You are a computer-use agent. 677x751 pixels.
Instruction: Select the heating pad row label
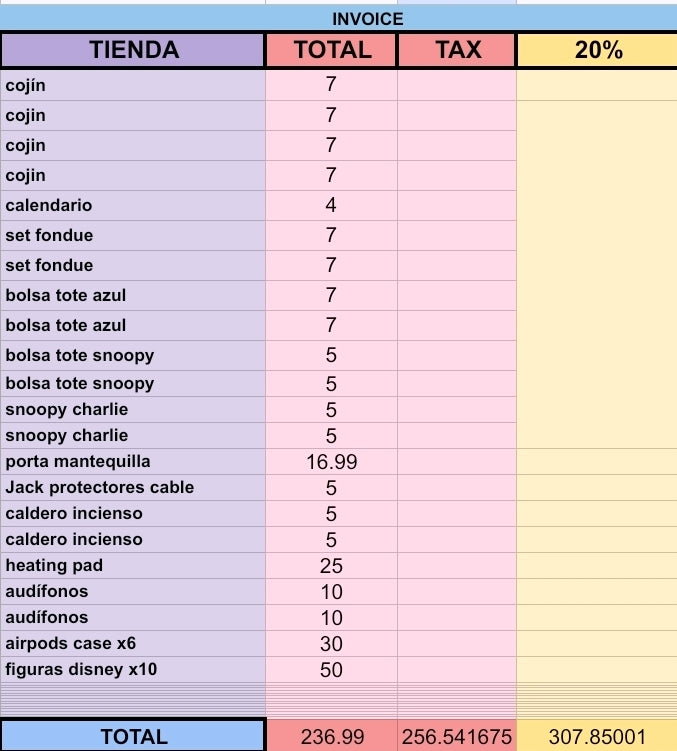(x=133, y=566)
